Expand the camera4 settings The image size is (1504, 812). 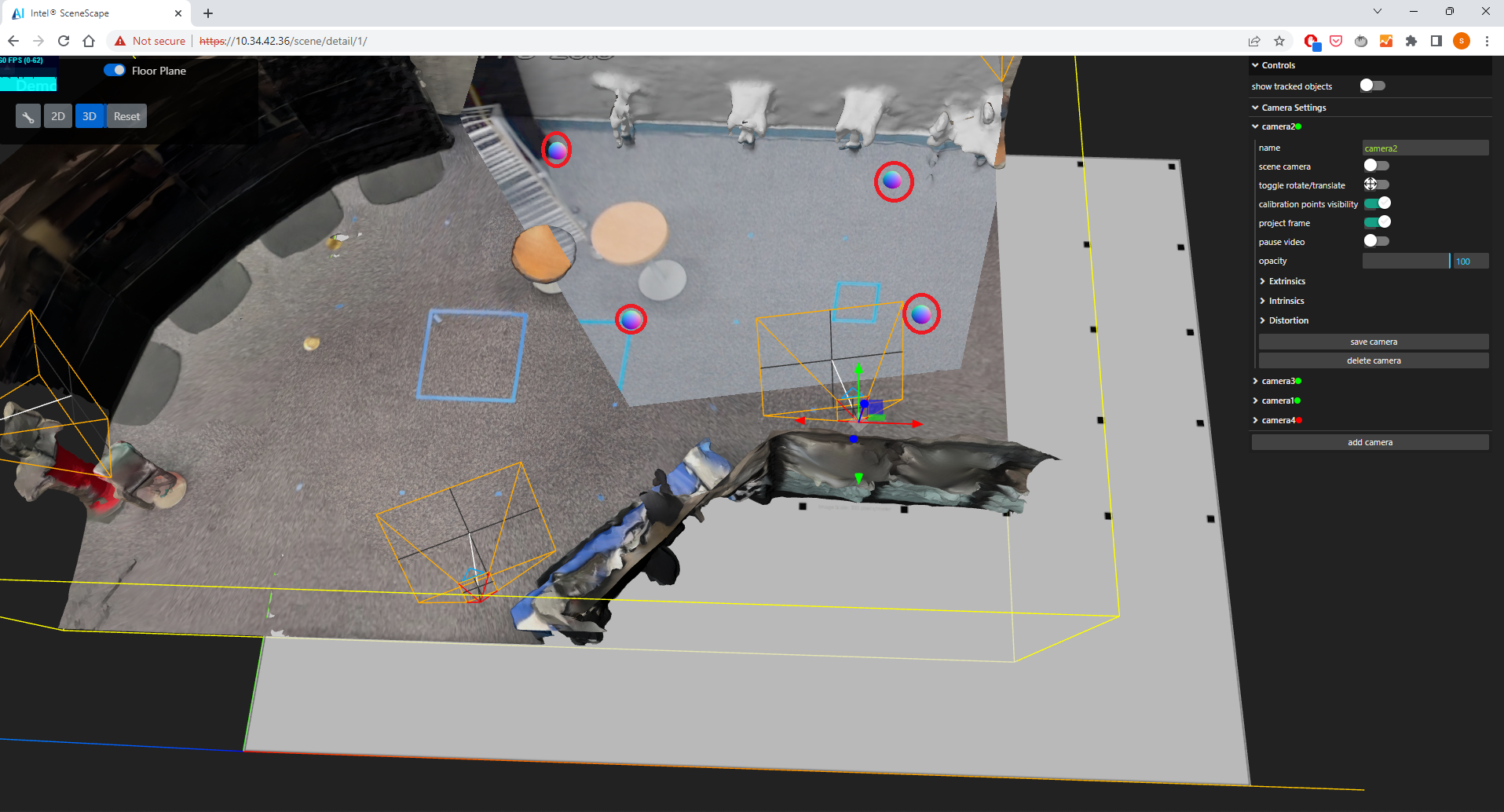(x=1278, y=420)
